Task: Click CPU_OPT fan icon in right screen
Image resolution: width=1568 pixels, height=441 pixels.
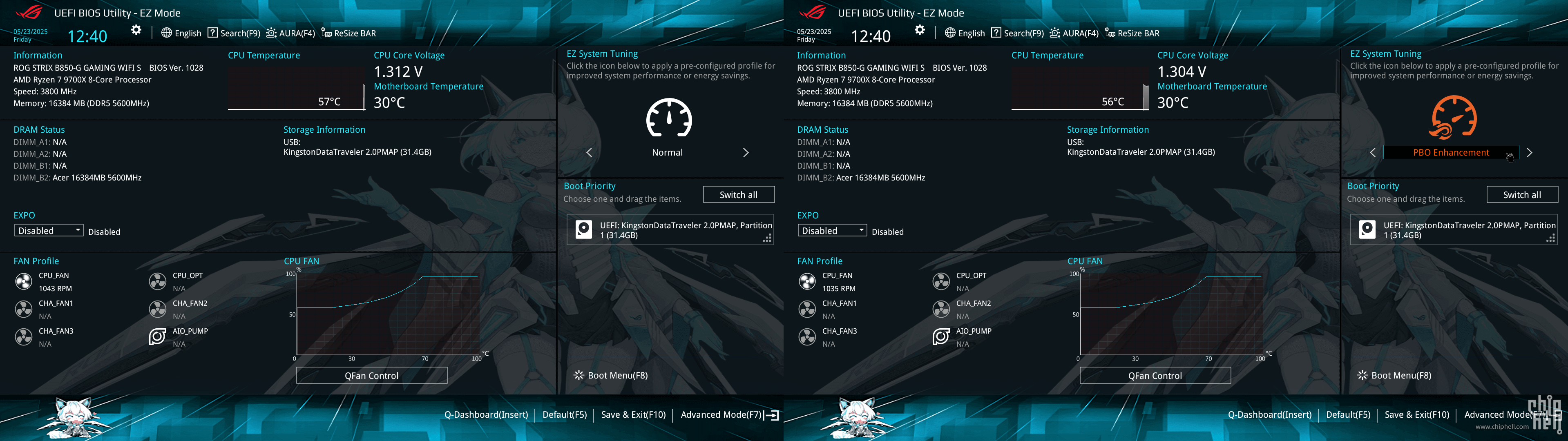Action: [941, 281]
